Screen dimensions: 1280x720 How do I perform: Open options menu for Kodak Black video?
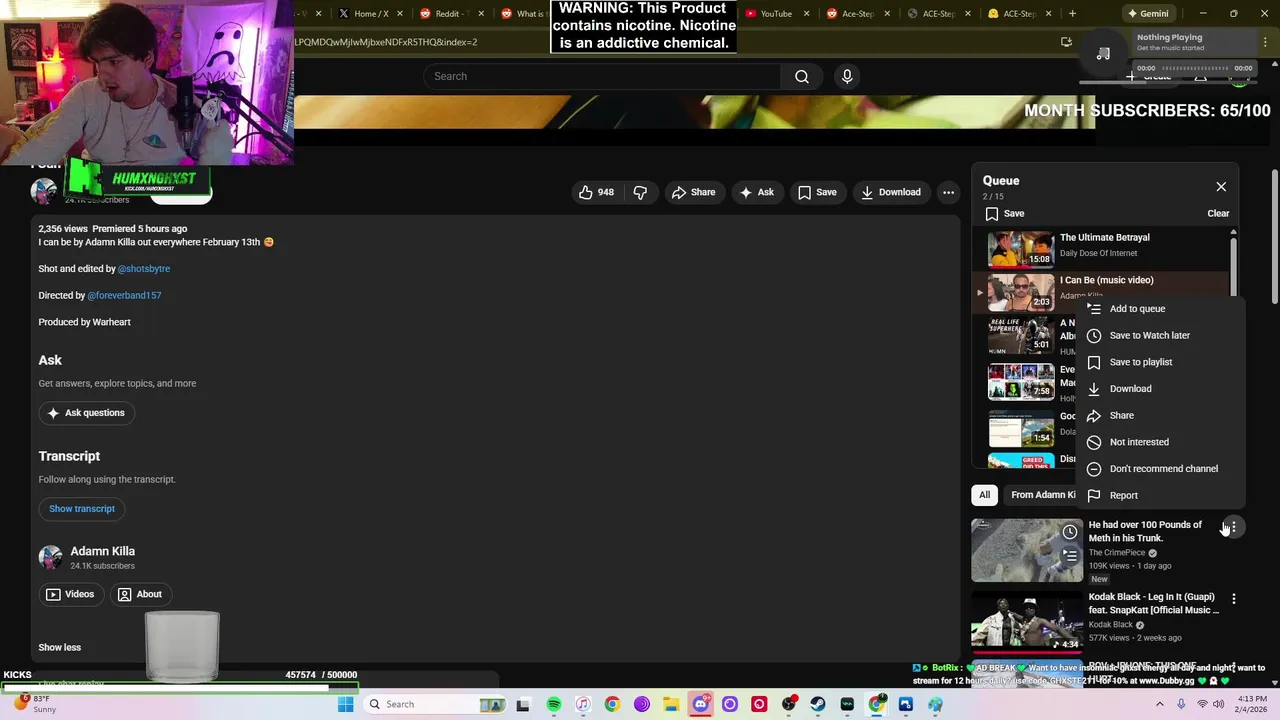point(1233,599)
